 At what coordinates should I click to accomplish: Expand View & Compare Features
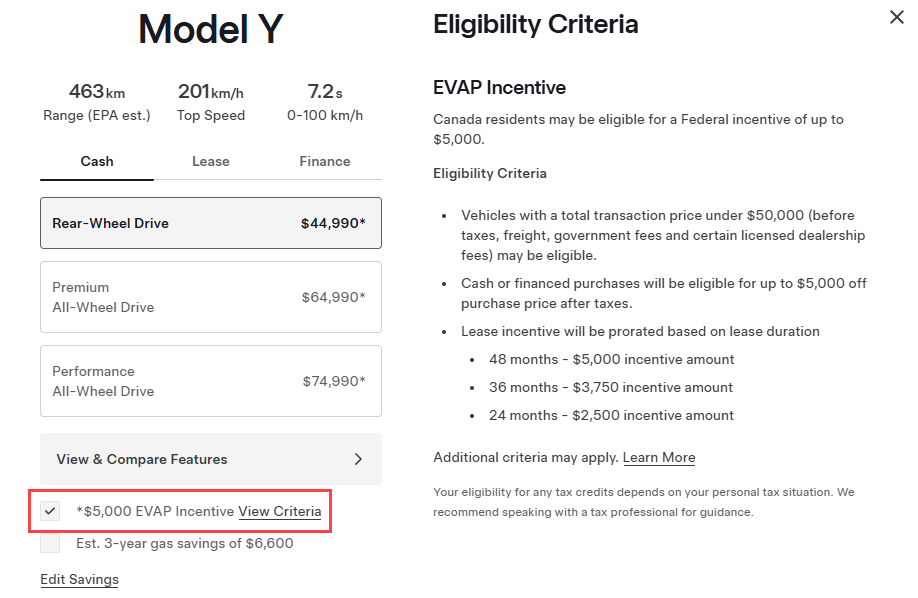[142, 459]
